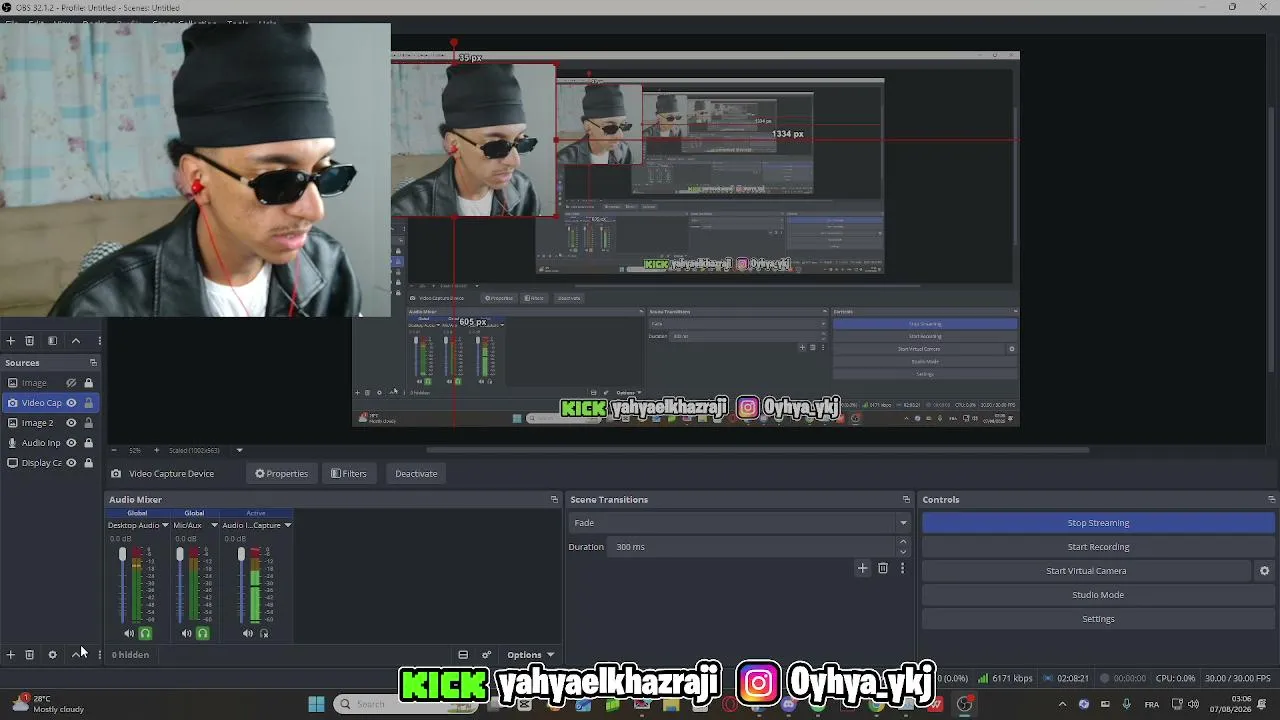
Task: Open scene filters icon above the Sources panel
Action: (53, 341)
